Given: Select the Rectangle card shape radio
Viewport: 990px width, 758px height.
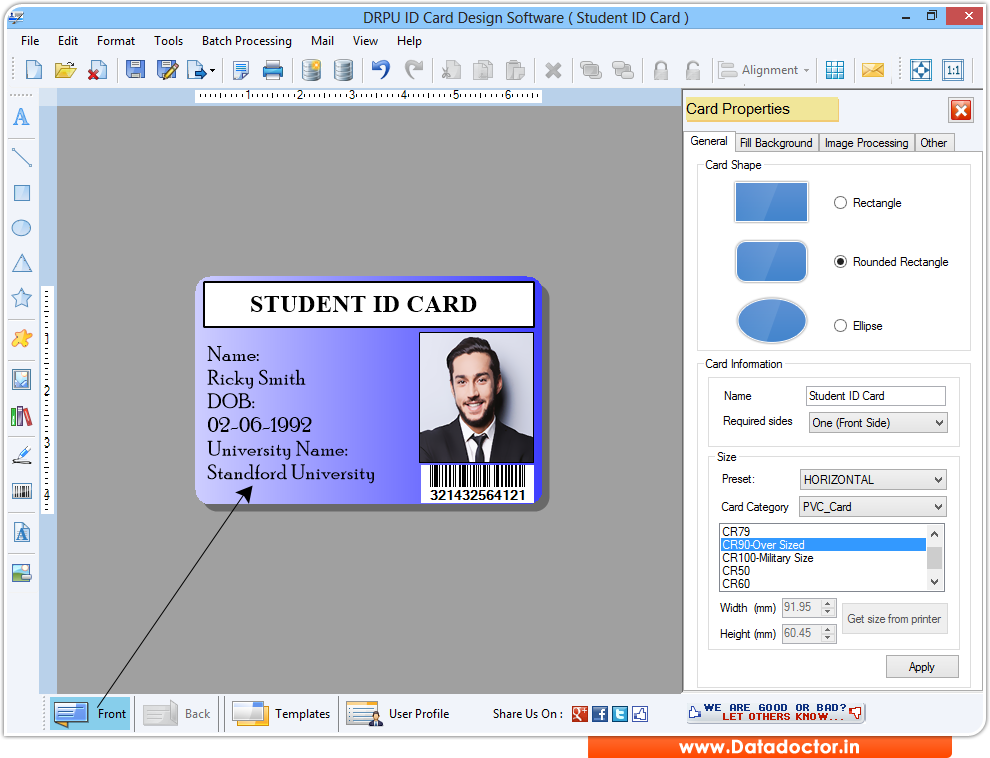Looking at the screenshot, I should pyautogui.click(x=840, y=203).
